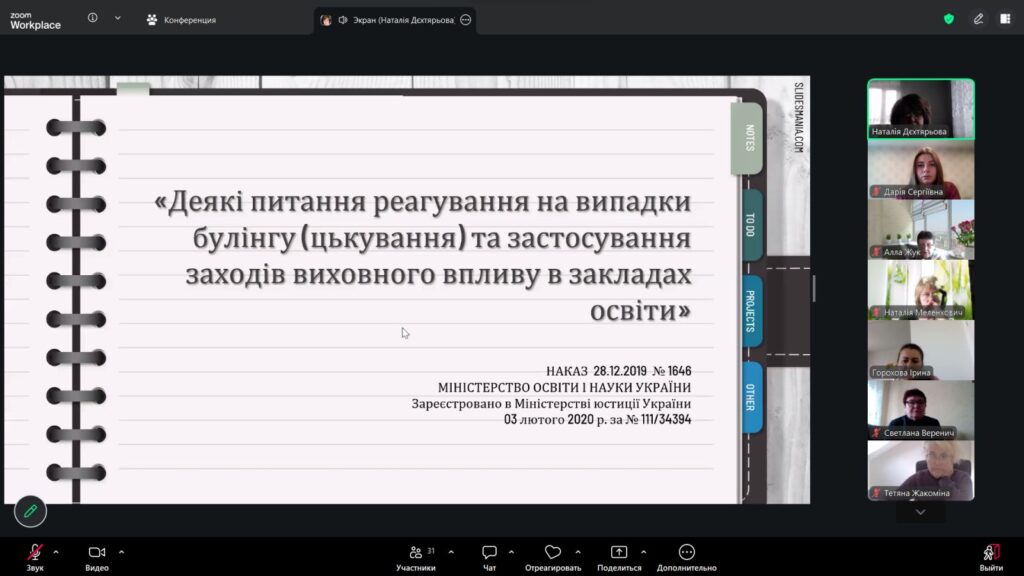This screenshot has height=576, width=1024.
Task: Open the Чат chat panel
Action: (489, 558)
